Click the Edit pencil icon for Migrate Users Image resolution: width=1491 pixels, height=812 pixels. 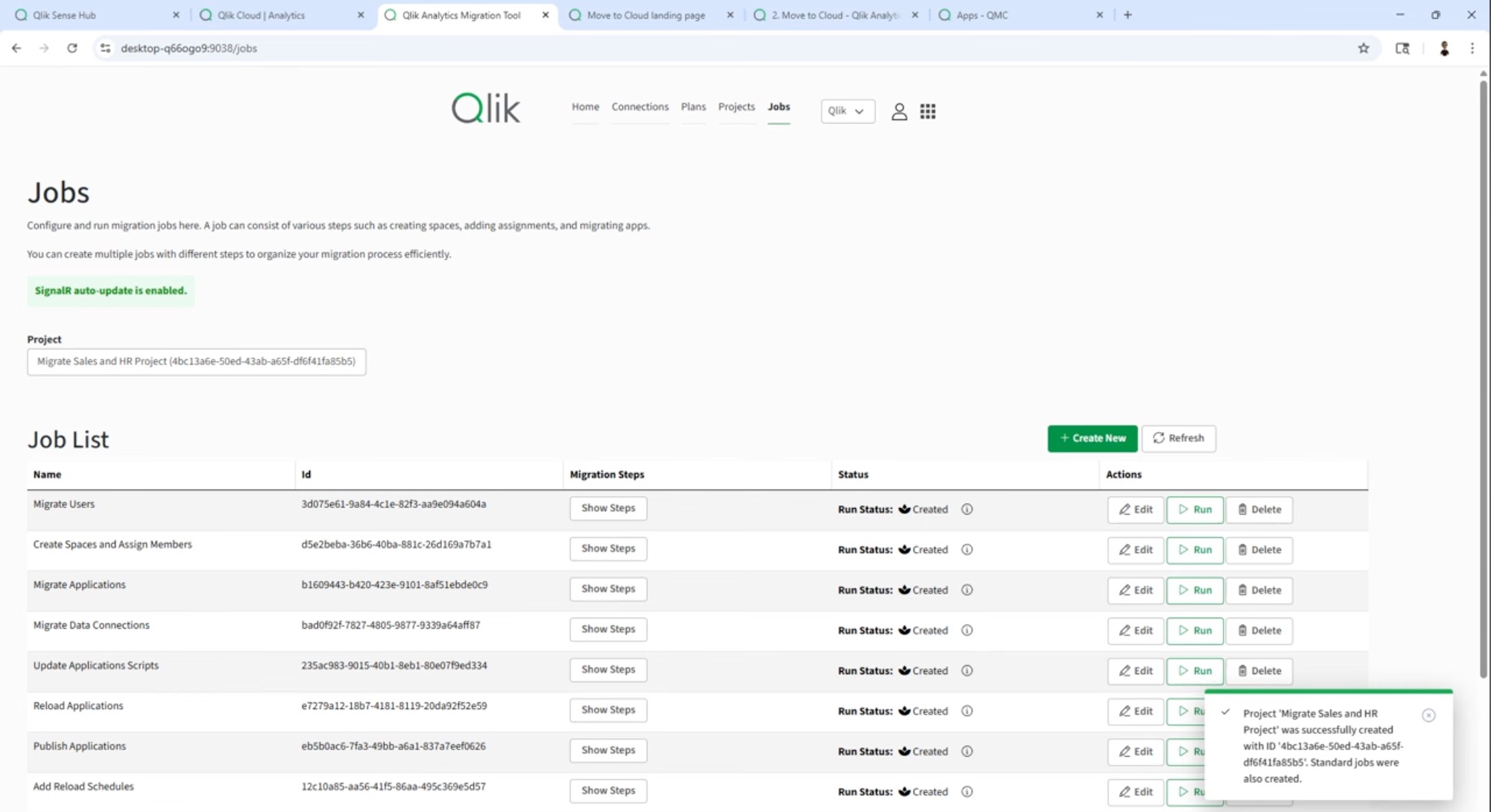point(1125,510)
